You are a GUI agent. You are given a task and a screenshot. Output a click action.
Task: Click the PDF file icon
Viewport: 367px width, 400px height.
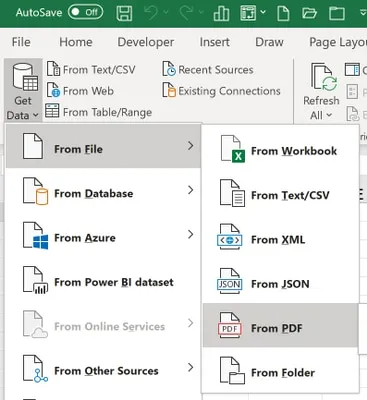229,326
